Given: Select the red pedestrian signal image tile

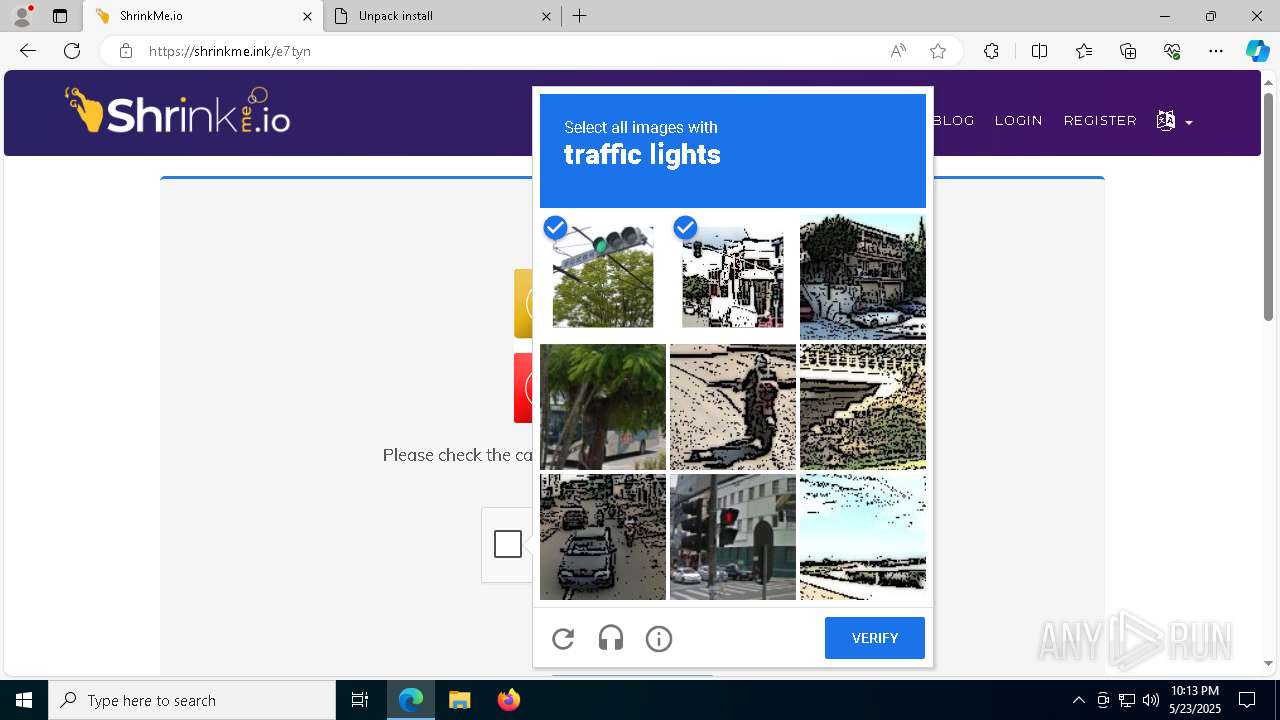Looking at the screenshot, I should tap(733, 537).
